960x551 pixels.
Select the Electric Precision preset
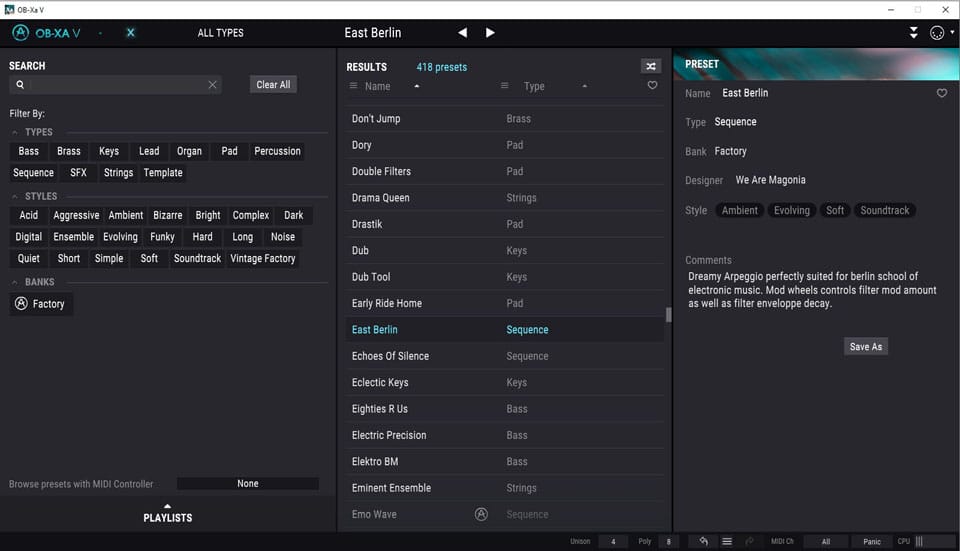click(504, 435)
